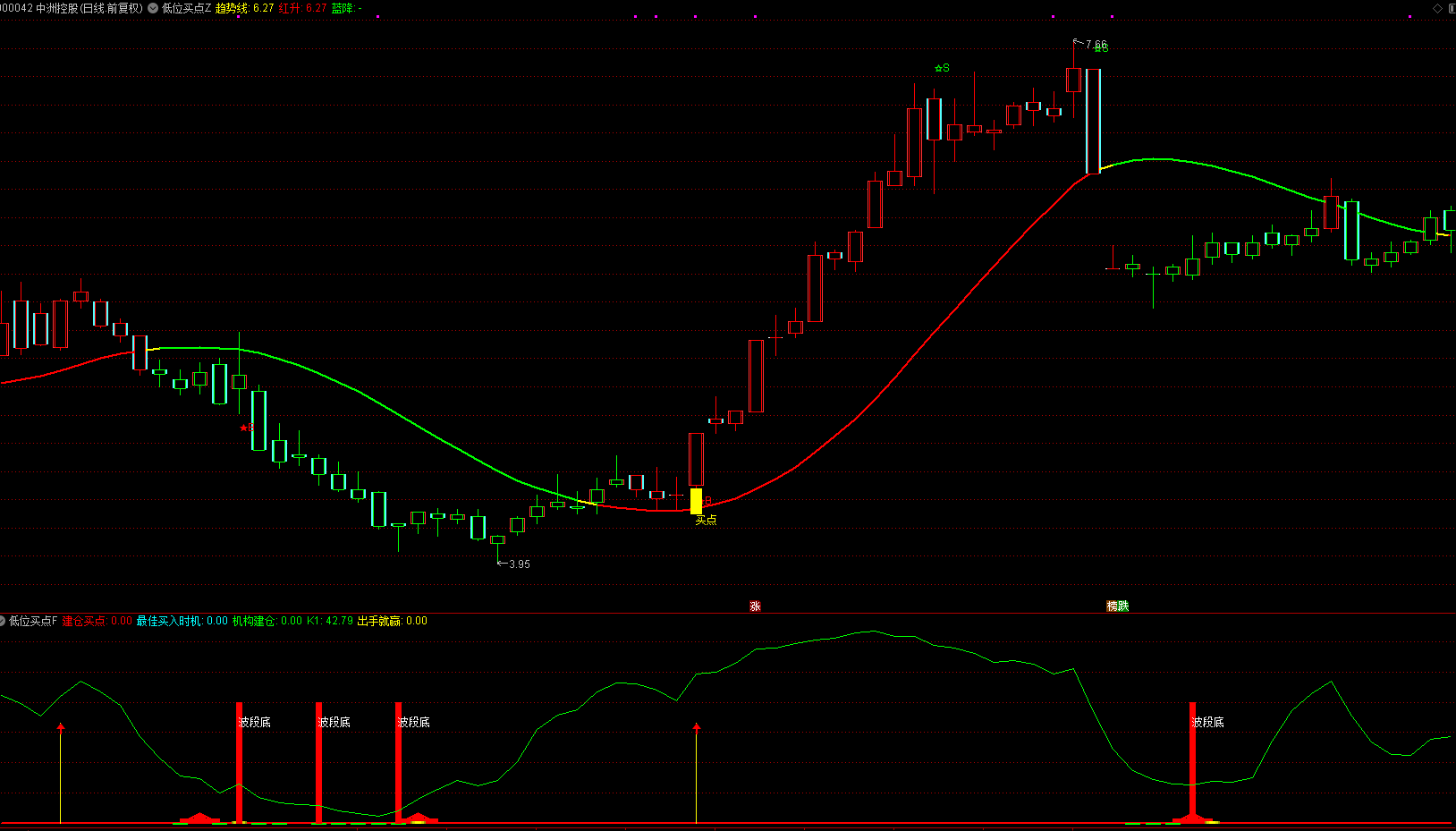Image resolution: width=1456 pixels, height=831 pixels.
Task: Open the 低位买点Z indicator dropdown arrow
Action: [153, 8]
